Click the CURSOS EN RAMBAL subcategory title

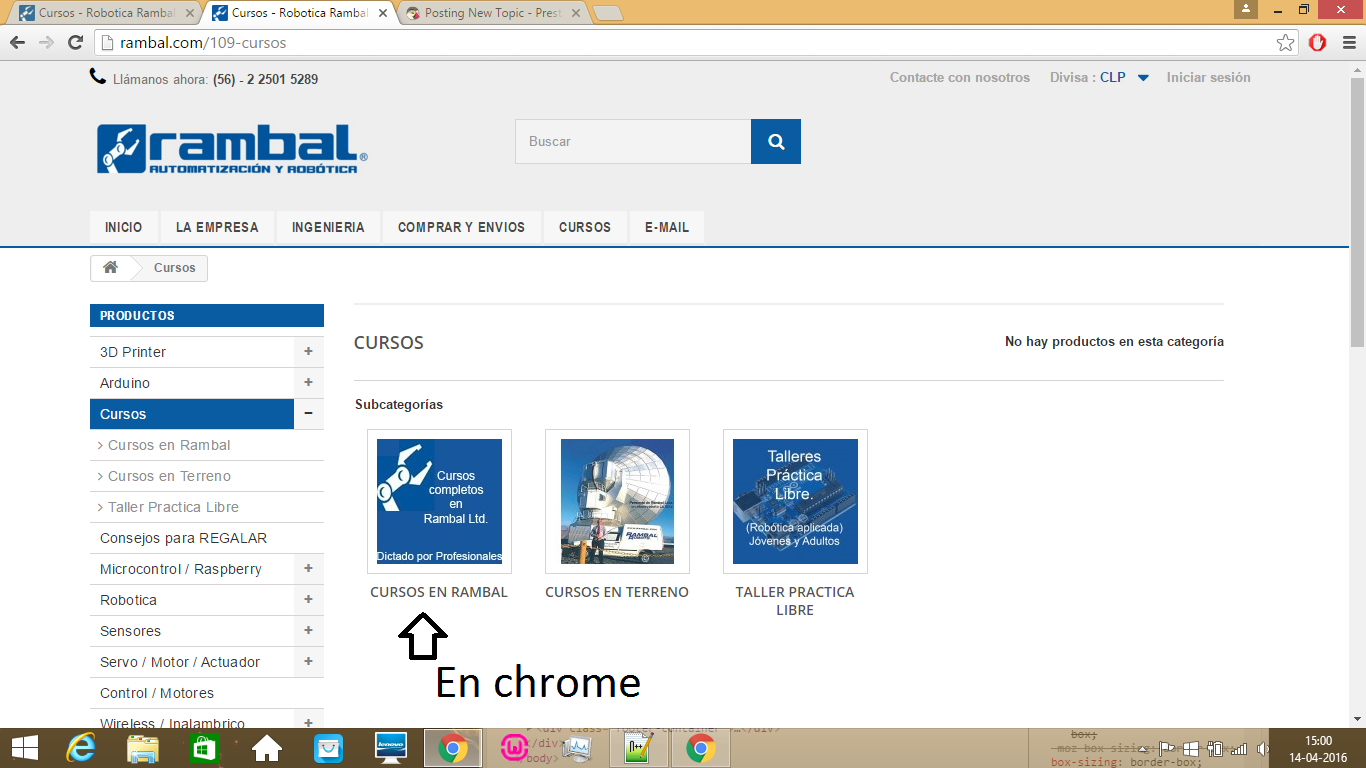pyautogui.click(x=439, y=592)
